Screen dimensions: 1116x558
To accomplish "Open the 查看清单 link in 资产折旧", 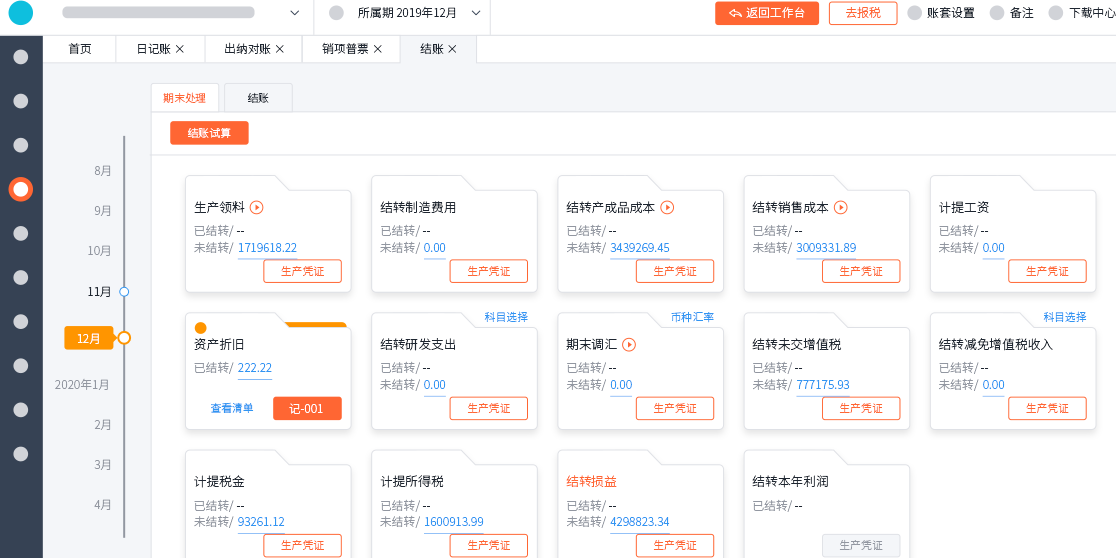I will (x=231, y=408).
